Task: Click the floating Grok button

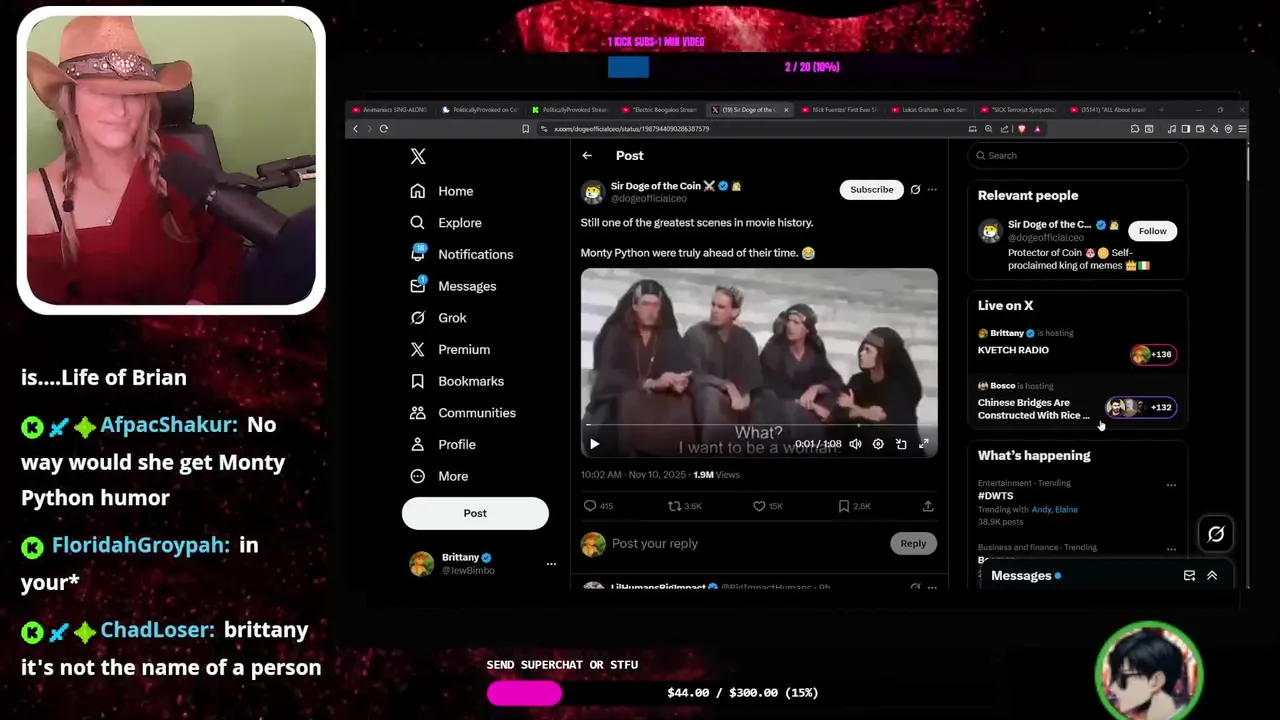Action: pyautogui.click(x=1216, y=534)
